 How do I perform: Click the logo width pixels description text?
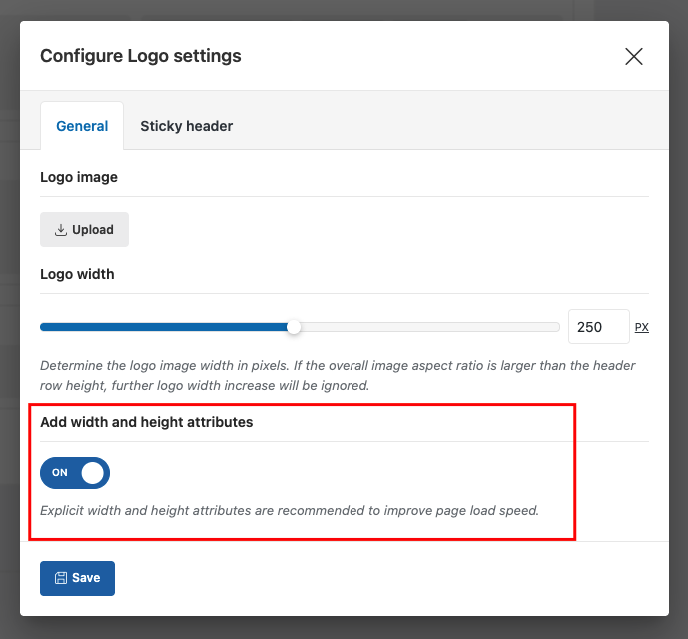pos(338,375)
